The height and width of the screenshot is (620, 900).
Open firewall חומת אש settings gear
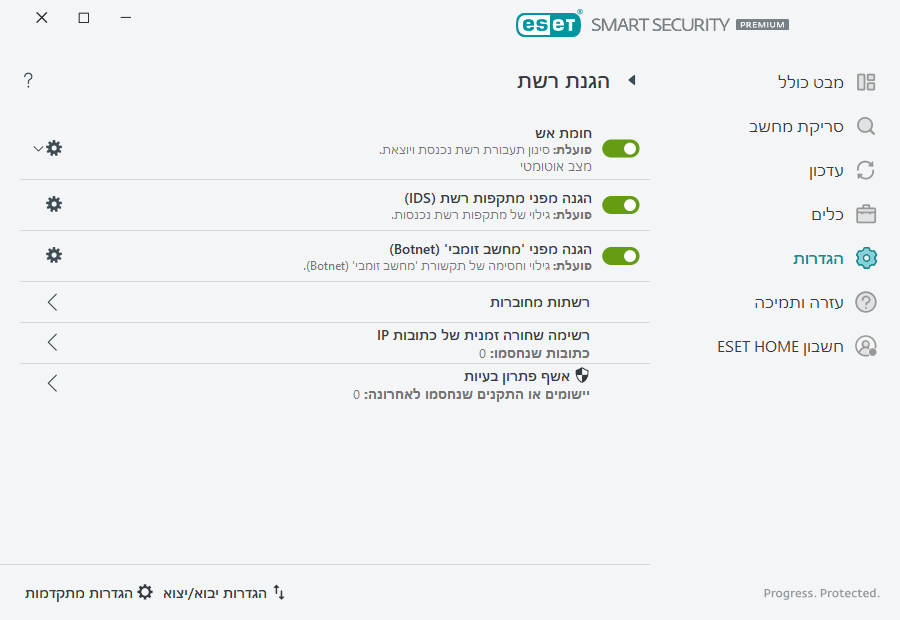point(53,148)
